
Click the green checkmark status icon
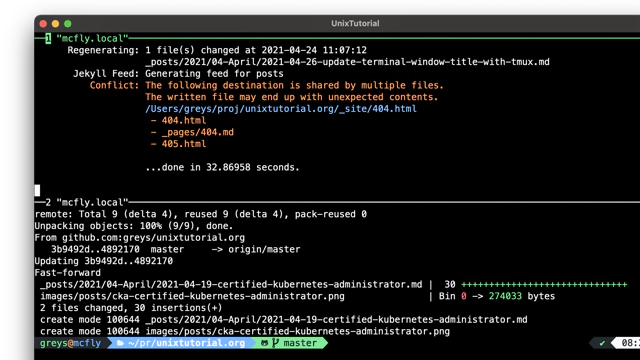click(x=602, y=343)
